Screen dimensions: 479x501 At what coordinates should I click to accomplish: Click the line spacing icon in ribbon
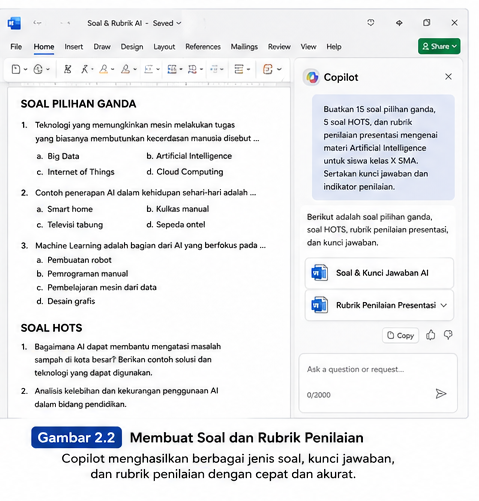click(239, 69)
